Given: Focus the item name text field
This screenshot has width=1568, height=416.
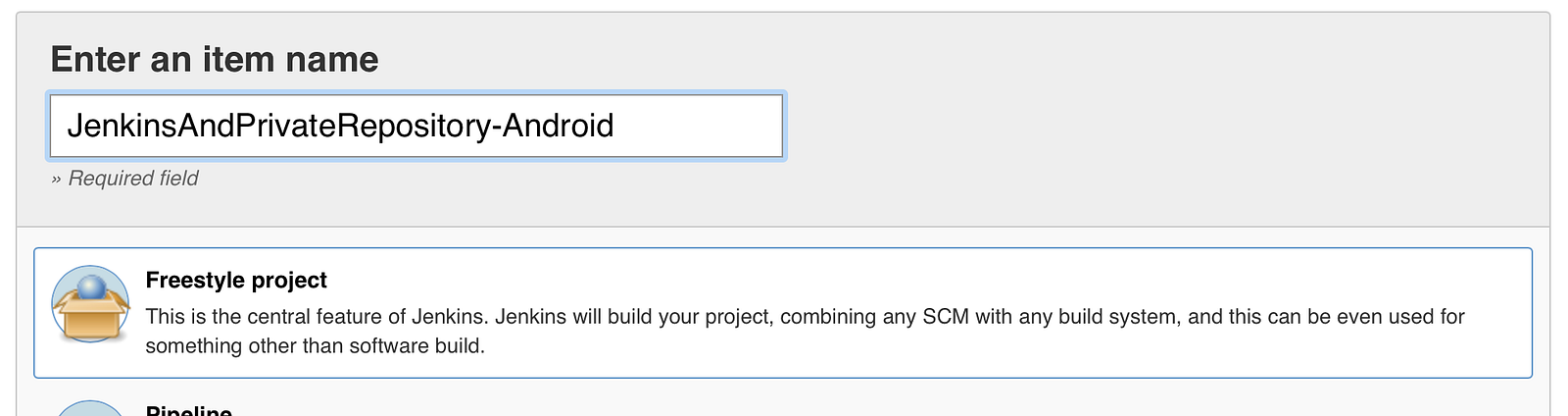Looking at the screenshot, I should 416,126.
